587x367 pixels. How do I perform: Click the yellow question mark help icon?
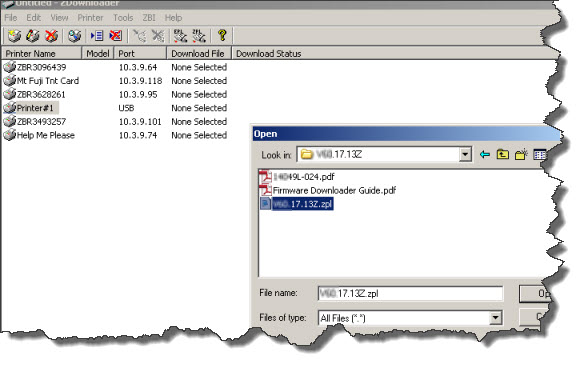222,36
